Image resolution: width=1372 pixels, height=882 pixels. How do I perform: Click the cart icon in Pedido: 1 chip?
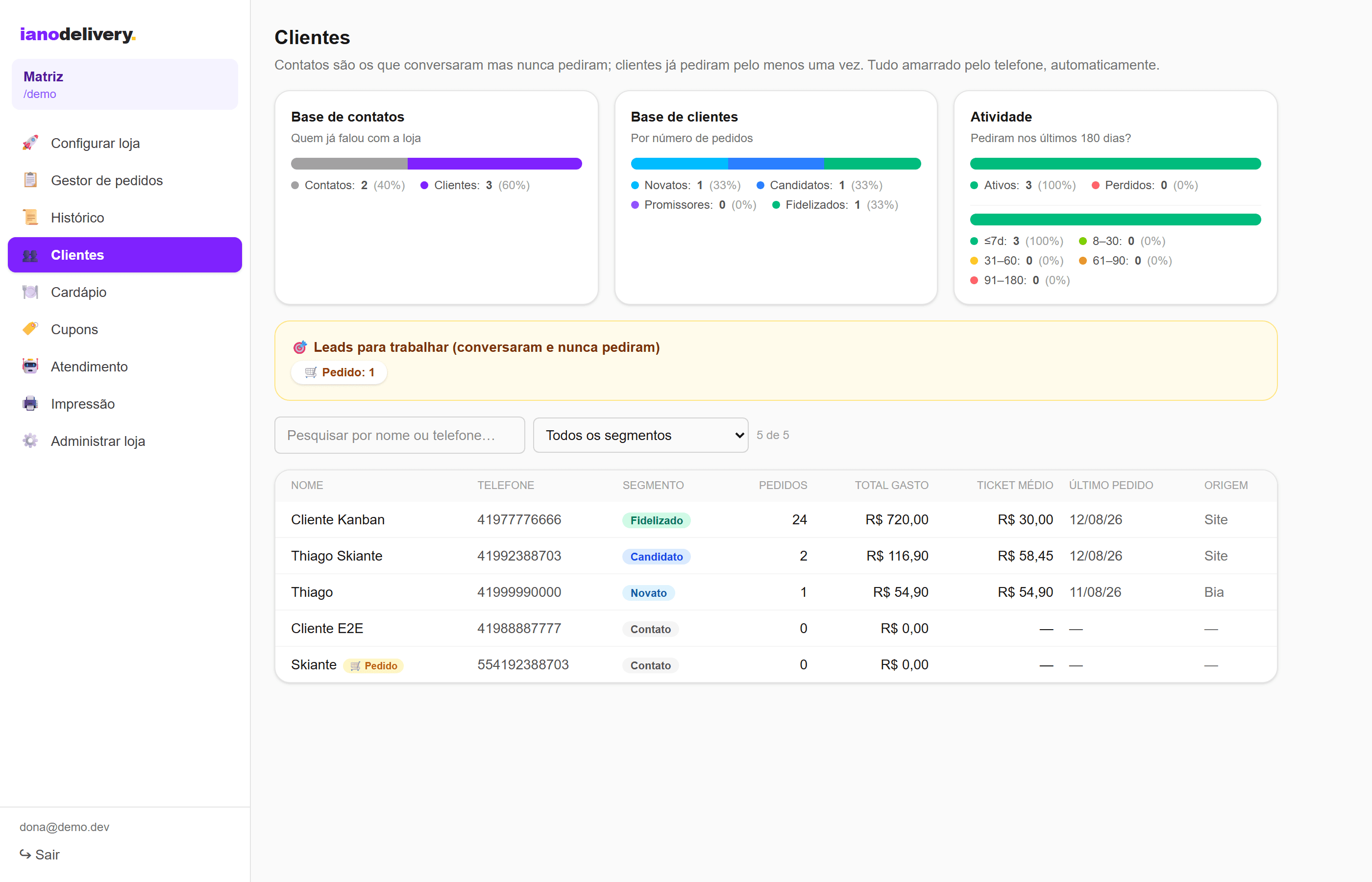[x=311, y=372]
